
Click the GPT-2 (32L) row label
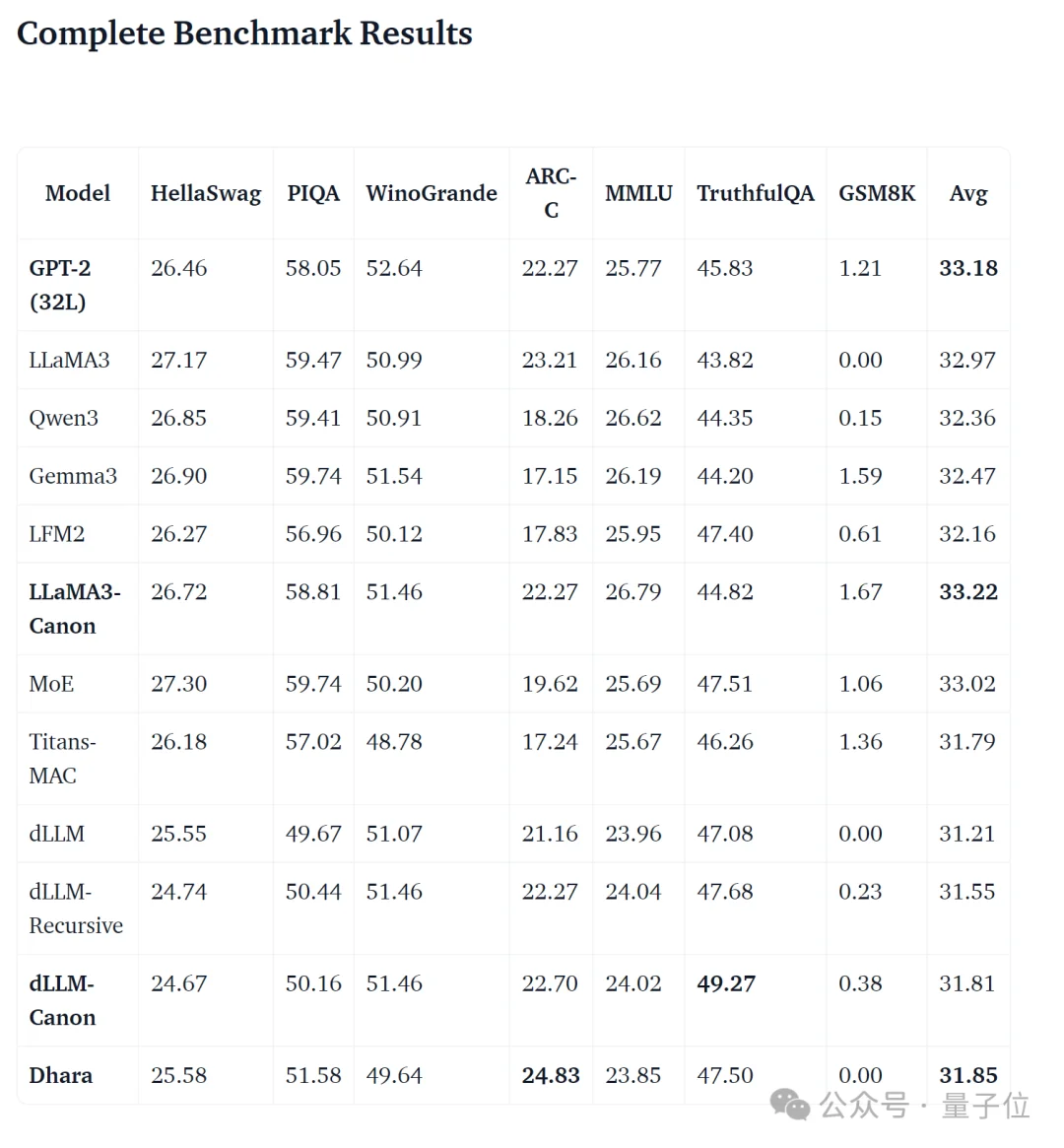click(60, 285)
